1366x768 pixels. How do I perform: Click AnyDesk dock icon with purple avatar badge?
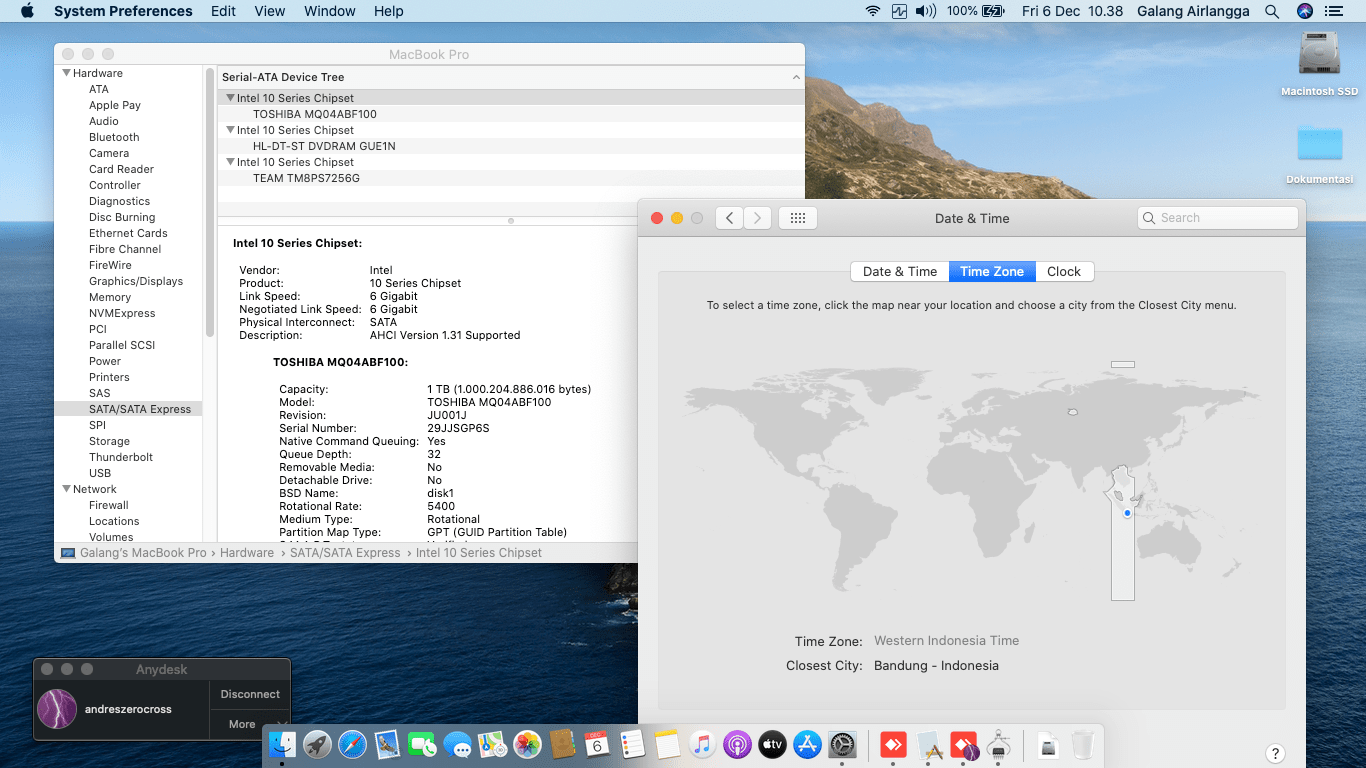pyautogui.click(x=964, y=744)
